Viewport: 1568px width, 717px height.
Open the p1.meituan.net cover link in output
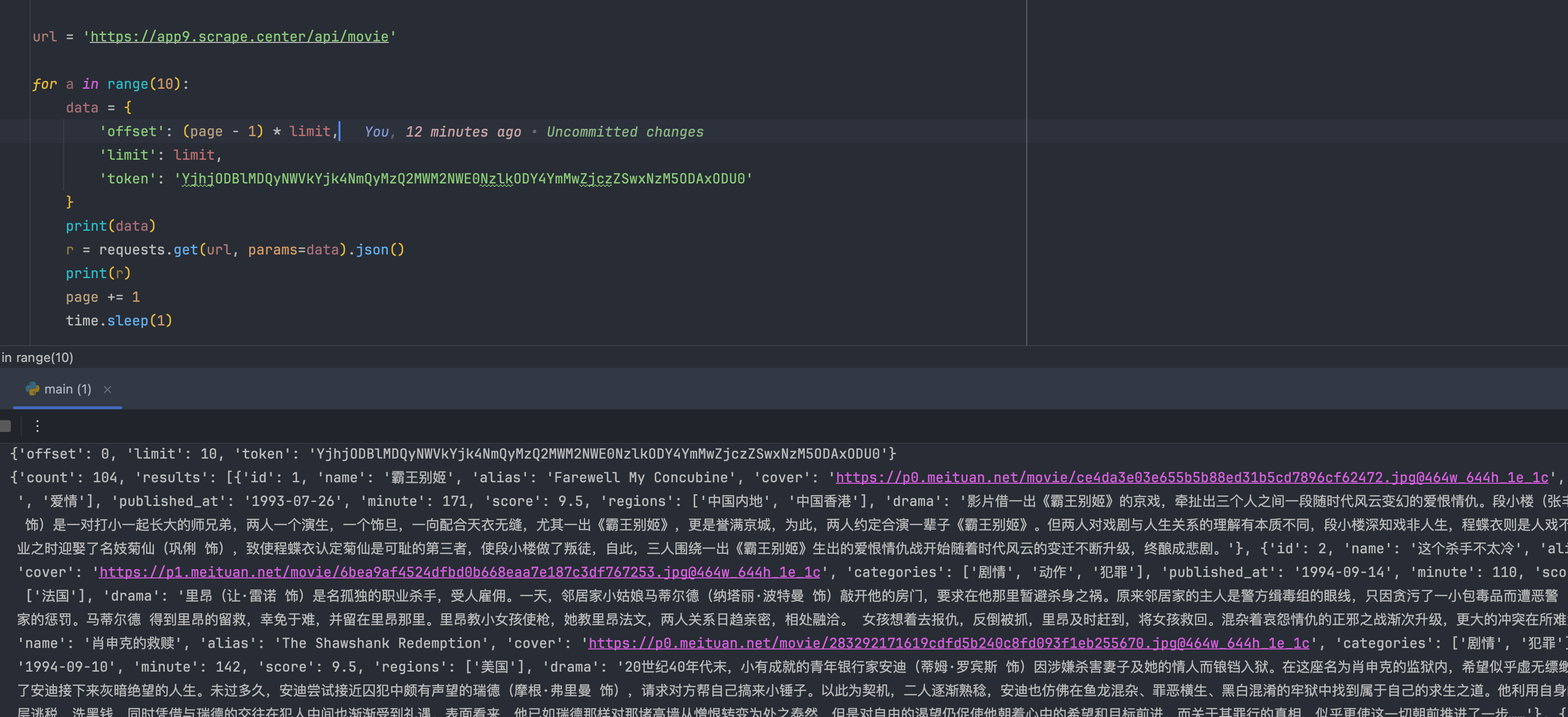(x=459, y=572)
